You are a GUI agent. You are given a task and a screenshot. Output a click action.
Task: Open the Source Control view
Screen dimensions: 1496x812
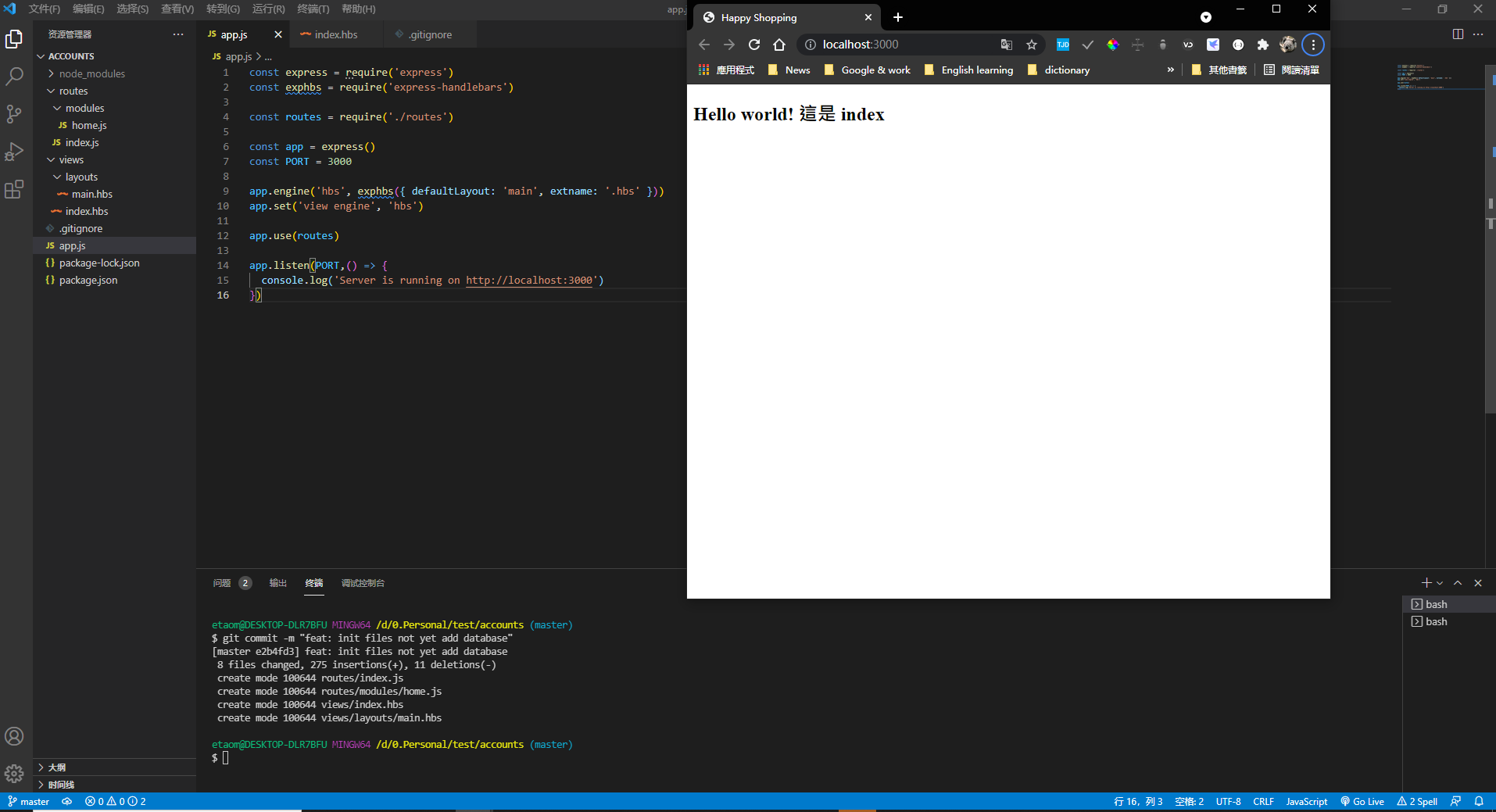(14, 114)
